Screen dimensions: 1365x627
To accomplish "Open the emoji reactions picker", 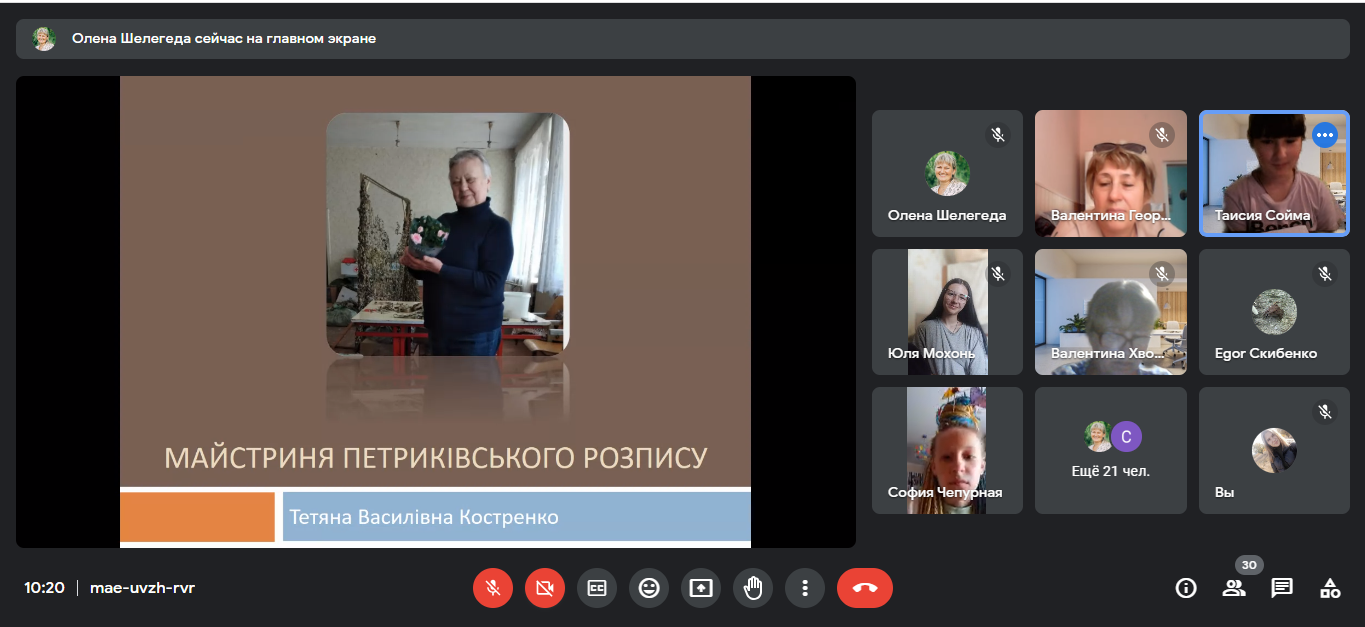I will 649,588.
